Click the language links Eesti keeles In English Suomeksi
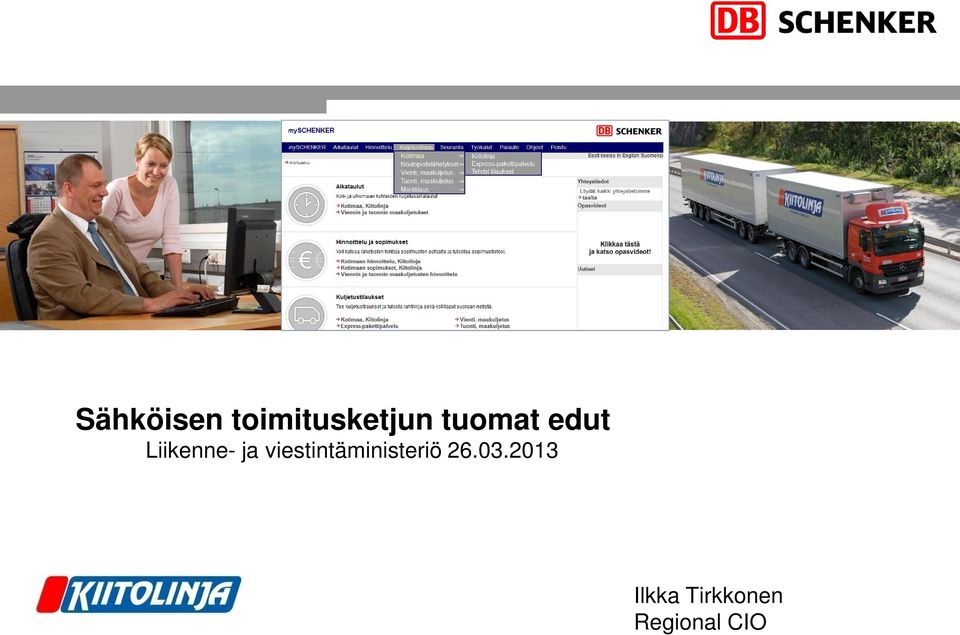The width and height of the screenshot is (960, 635). click(x=625, y=156)
